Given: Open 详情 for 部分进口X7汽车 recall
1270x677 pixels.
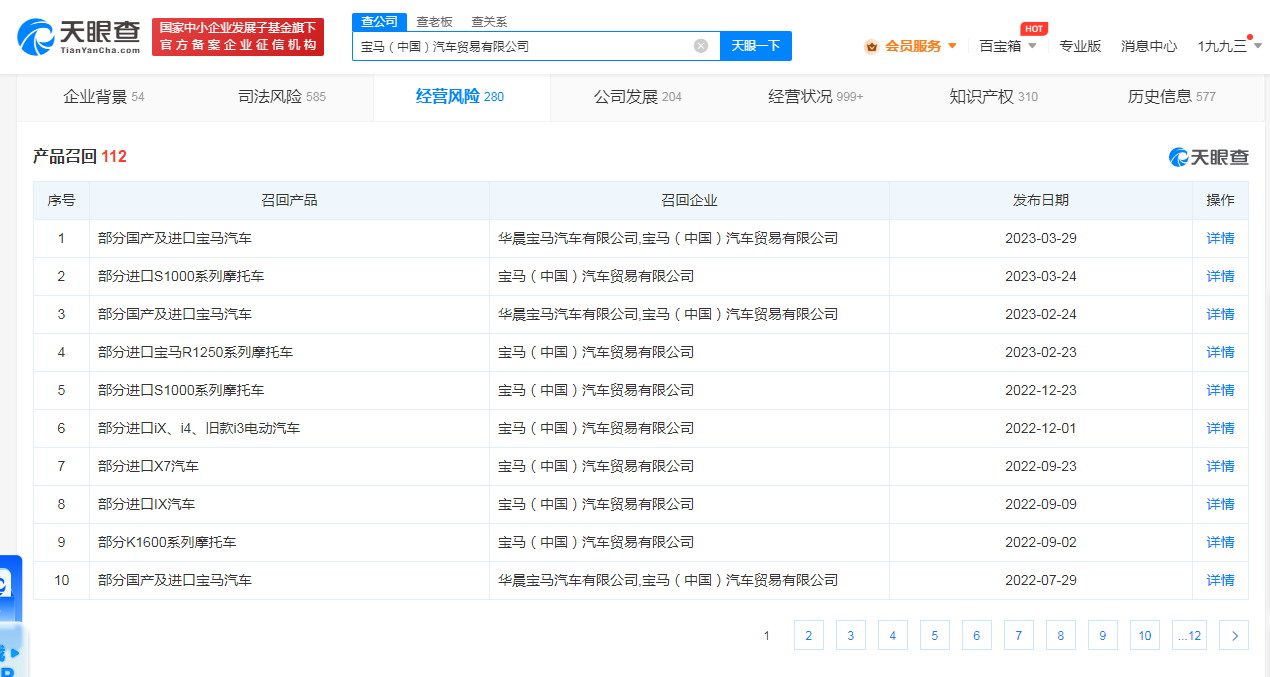Looking at the screenshot, I should click(x=1220, y=466).
